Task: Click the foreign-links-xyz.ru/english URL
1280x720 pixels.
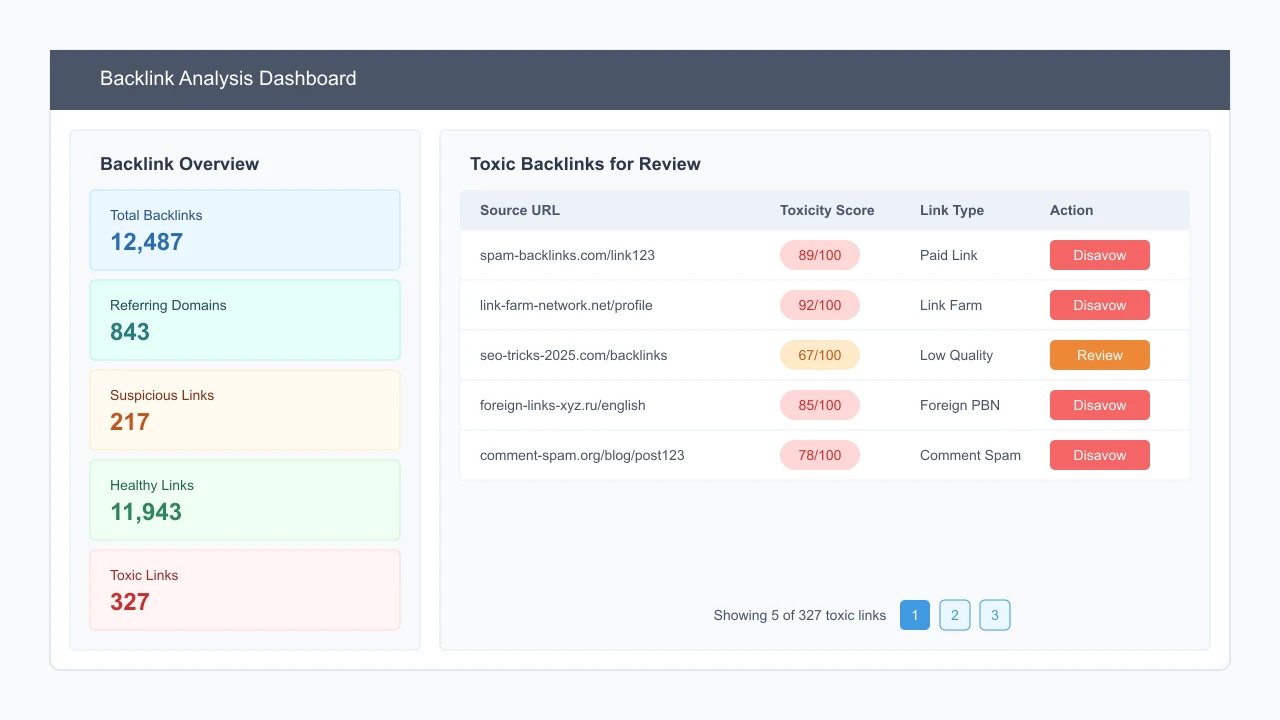Action: coord(563,405)
